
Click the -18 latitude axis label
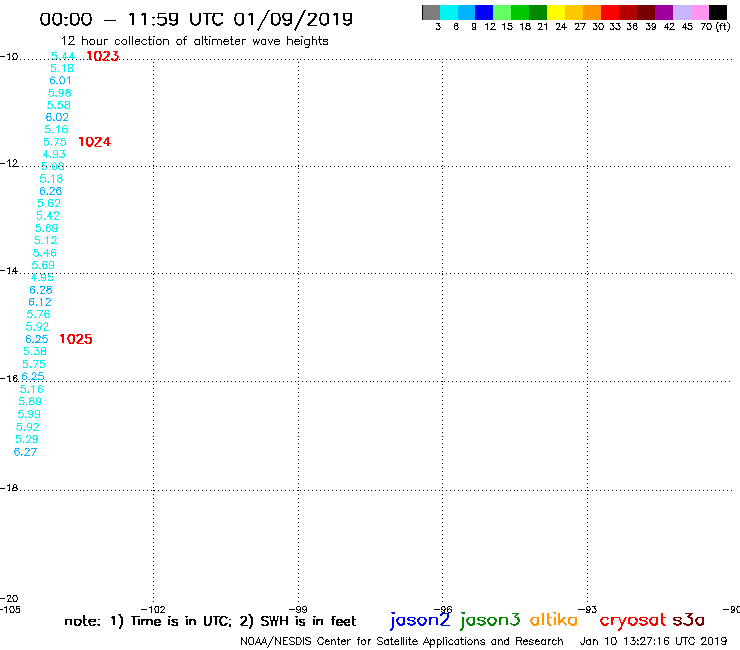(9, 488)
